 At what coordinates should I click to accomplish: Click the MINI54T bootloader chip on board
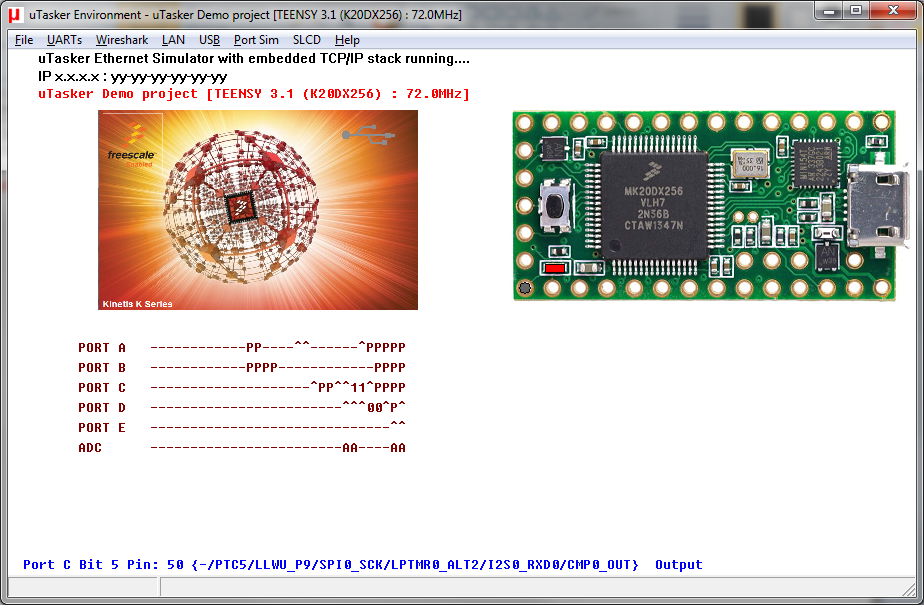coord(815,163)
